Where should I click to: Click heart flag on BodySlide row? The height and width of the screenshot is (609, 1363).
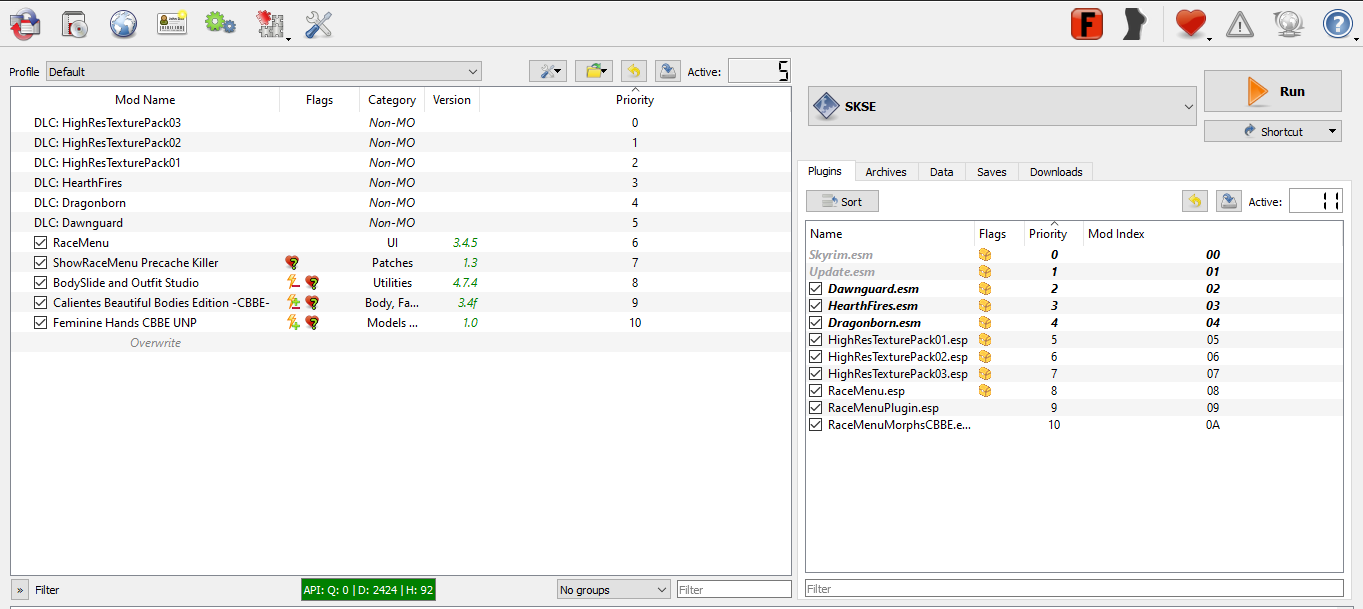pyautogui.click(x=312, y=283)
